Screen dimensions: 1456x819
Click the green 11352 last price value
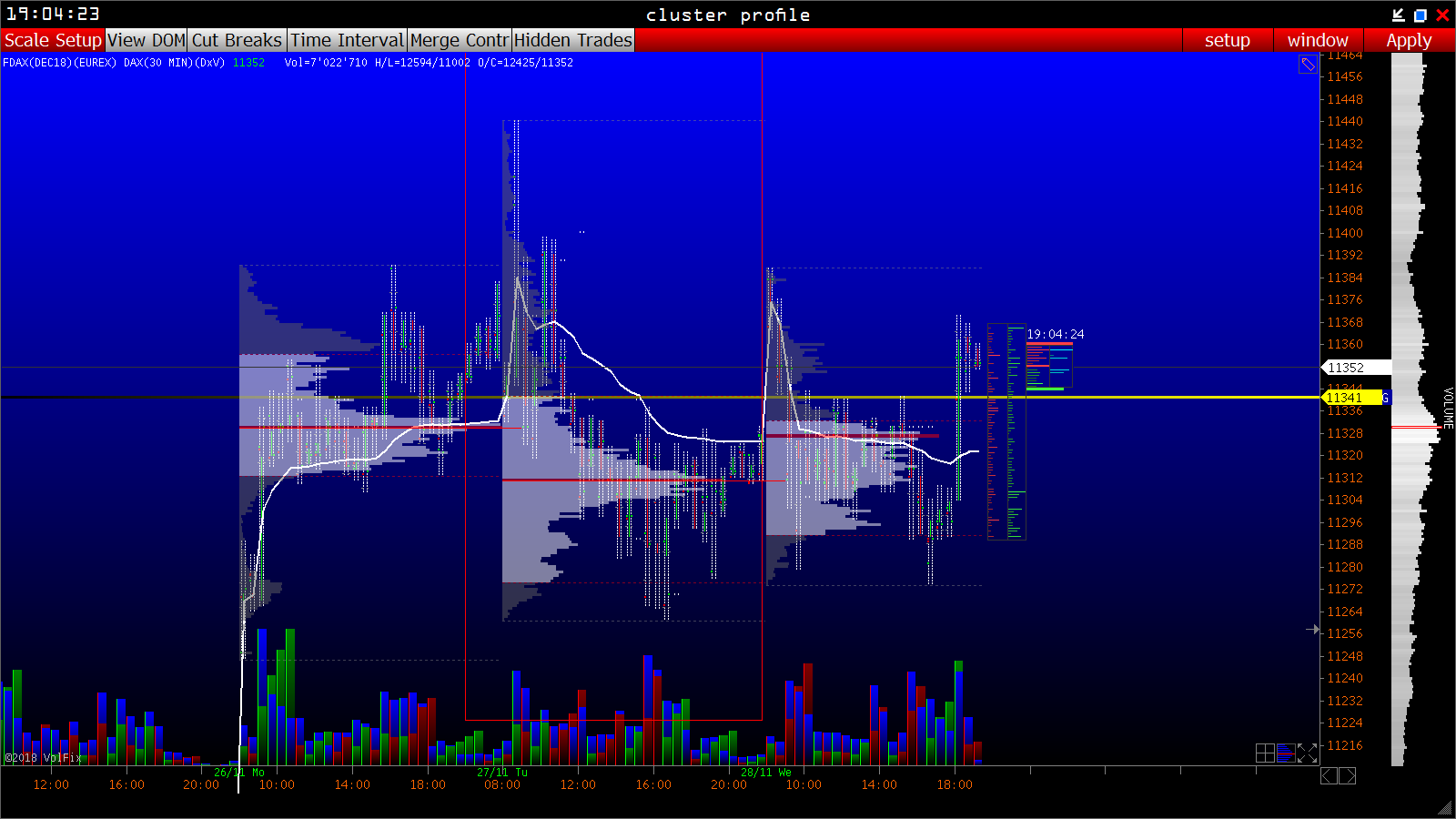[x=248, y=63]
